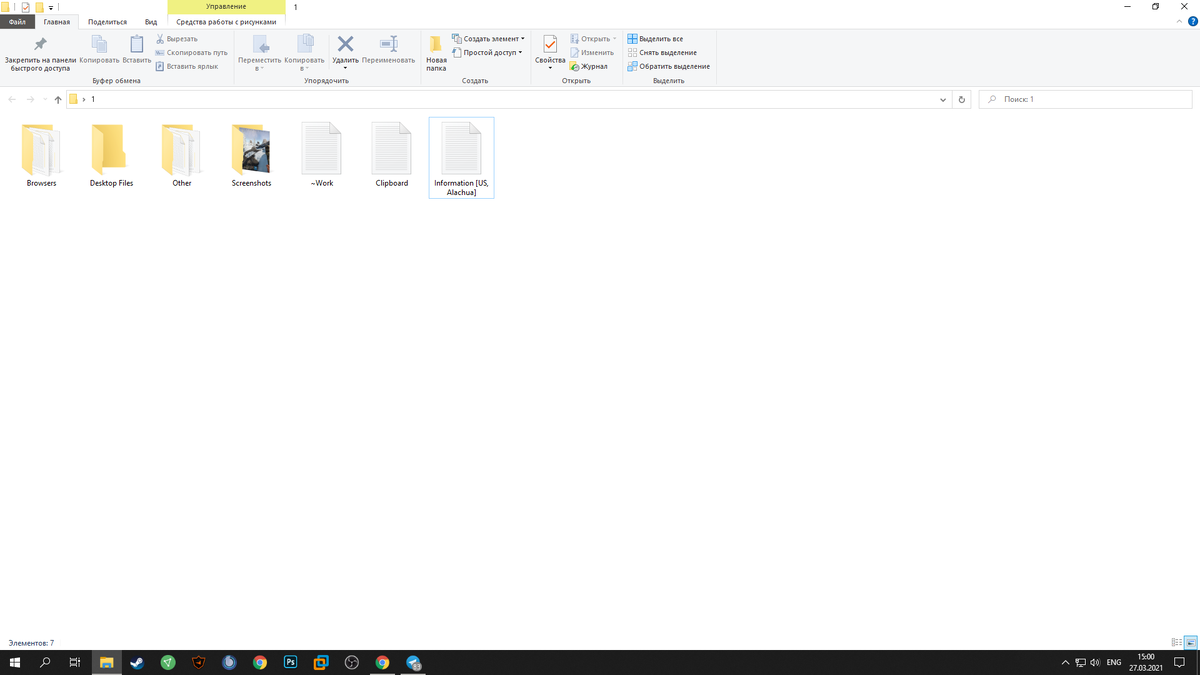The image size is (1200, 675).
Task: Switch to details list view
Action: [x=1176, y=642]
